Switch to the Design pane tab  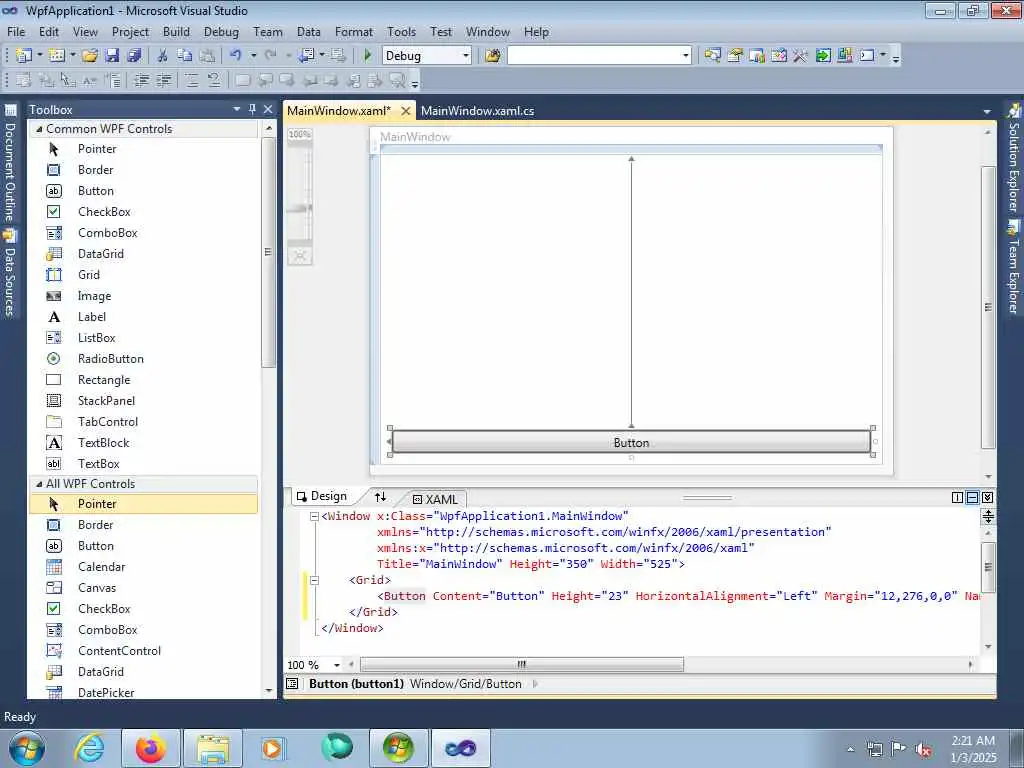click(321, 496)
